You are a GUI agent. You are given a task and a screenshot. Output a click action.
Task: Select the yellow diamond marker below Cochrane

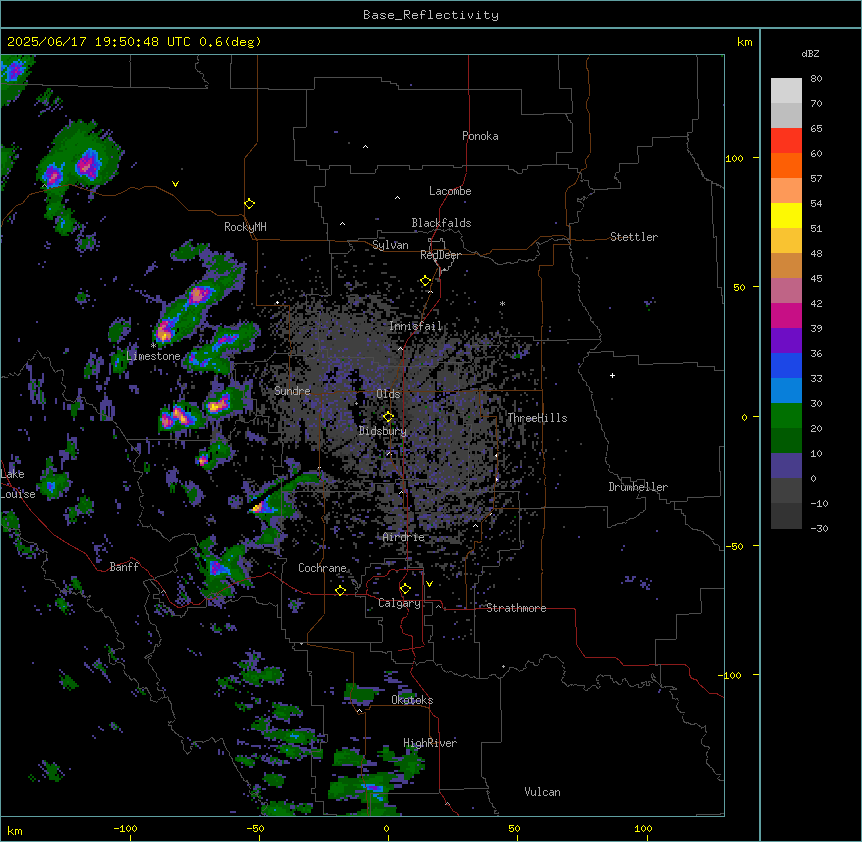pyautogui.click(x=340, y=590)
